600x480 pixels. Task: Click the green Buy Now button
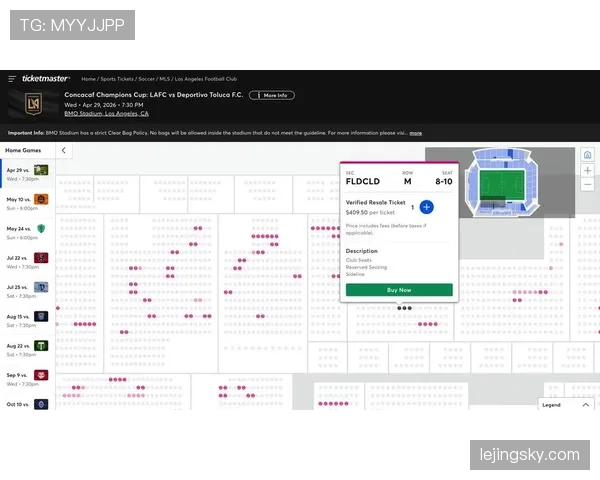399,290
